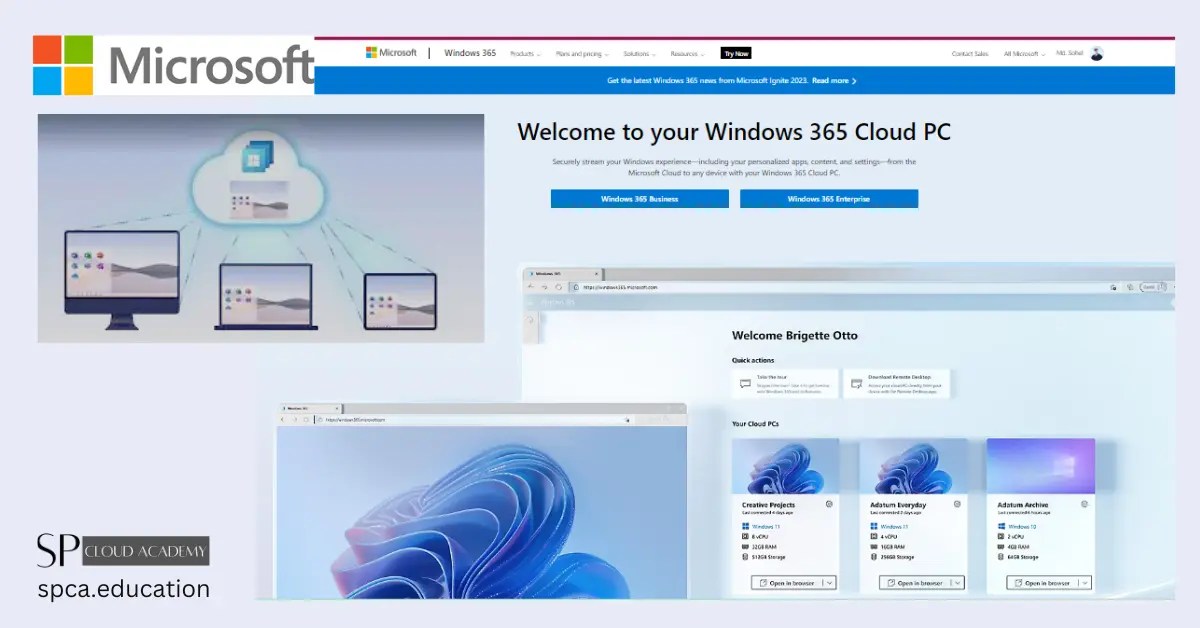Click the back arrow in the Brigette Otto browser
Screen dimensions: 1200x628
tap(531, 287)
